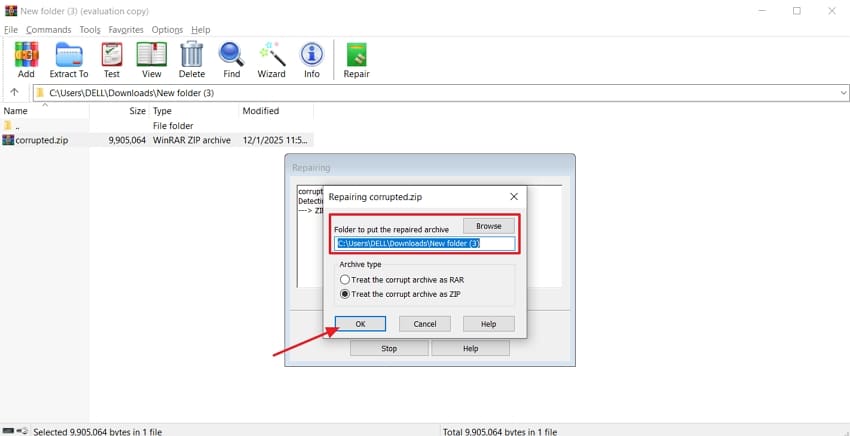Viewport: 850px width, 436px height.
Task: Click 'Total 9,905,064 bytes' status text
Action: 500,432
